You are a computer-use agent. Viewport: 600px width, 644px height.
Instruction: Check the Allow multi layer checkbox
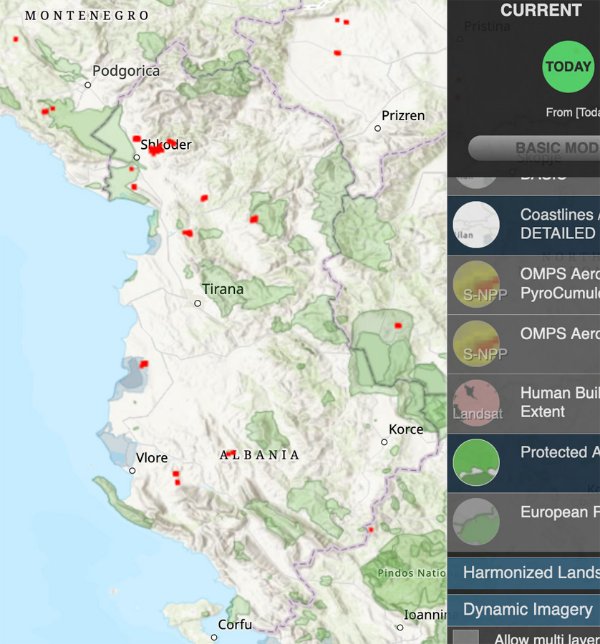465,637
